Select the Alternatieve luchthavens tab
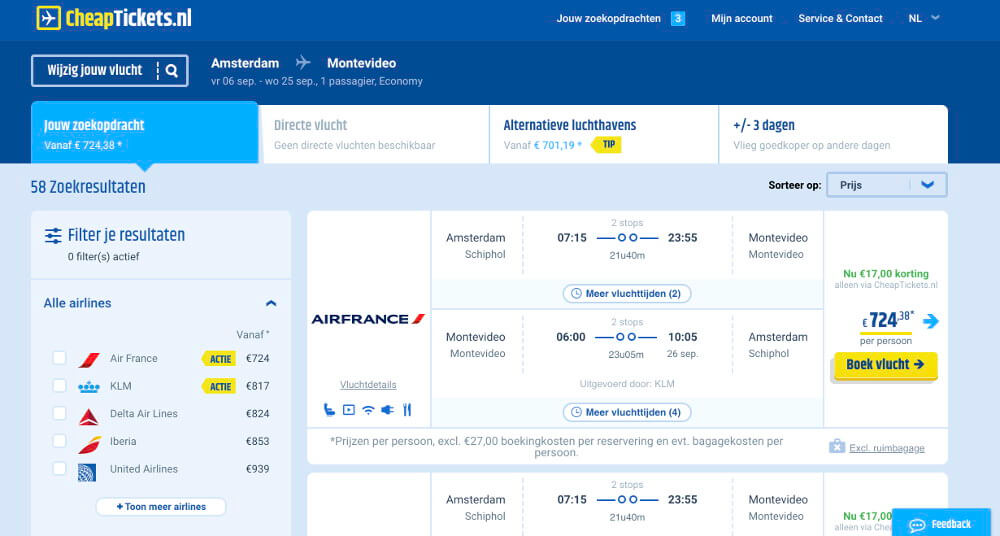1000x536 pixels. click(x=604, y=134)
